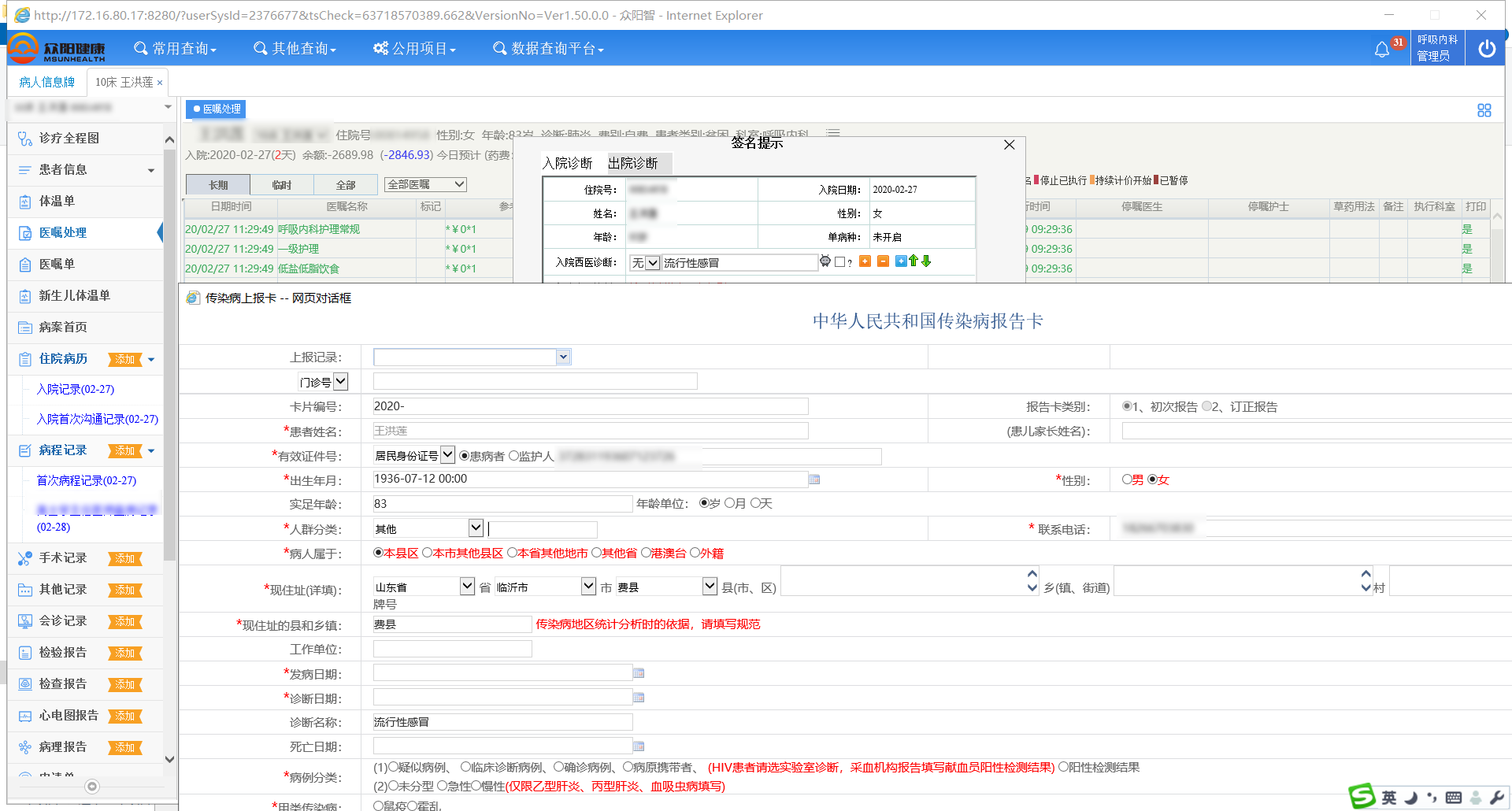Image resolution: width=1512 pixels, height=811 pixels.
Task: Open the 数据查询平台 menu
Action: 549,49
